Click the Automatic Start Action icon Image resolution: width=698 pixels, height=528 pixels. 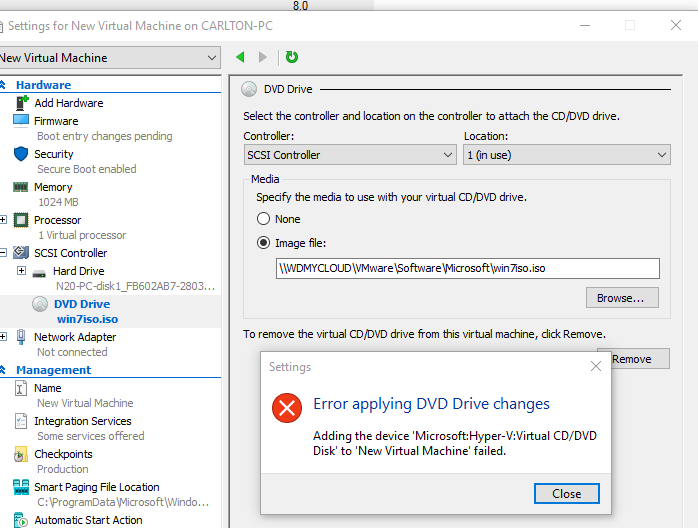point(21,520)
